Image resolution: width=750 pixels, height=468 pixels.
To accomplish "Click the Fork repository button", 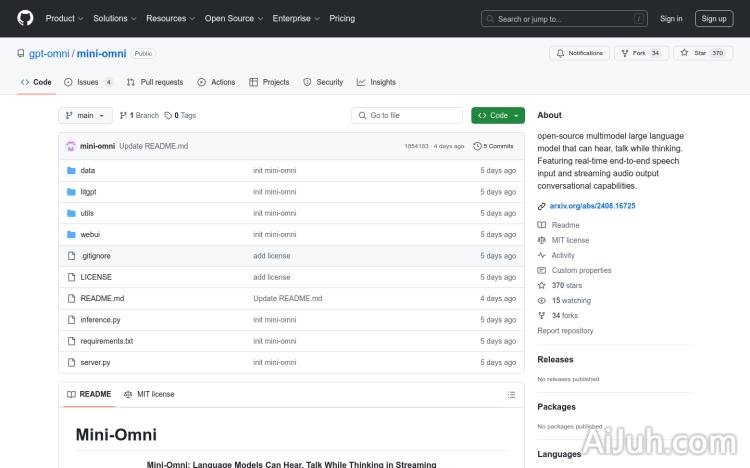I will pos(639,53).
